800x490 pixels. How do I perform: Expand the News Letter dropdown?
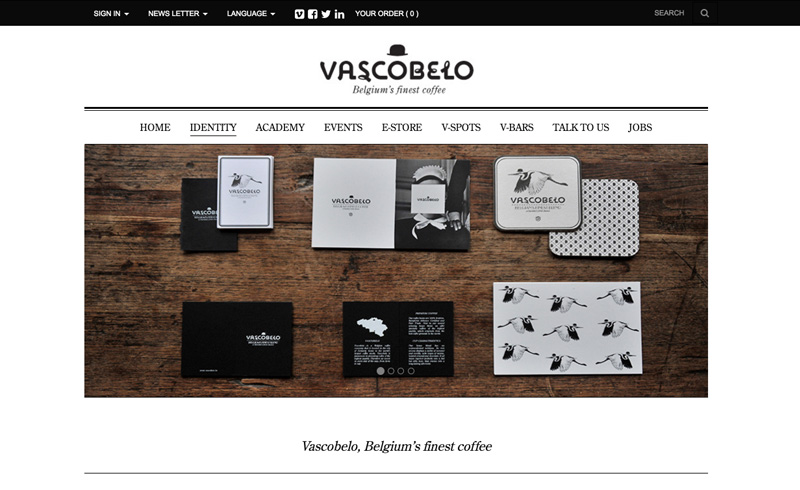178,13
